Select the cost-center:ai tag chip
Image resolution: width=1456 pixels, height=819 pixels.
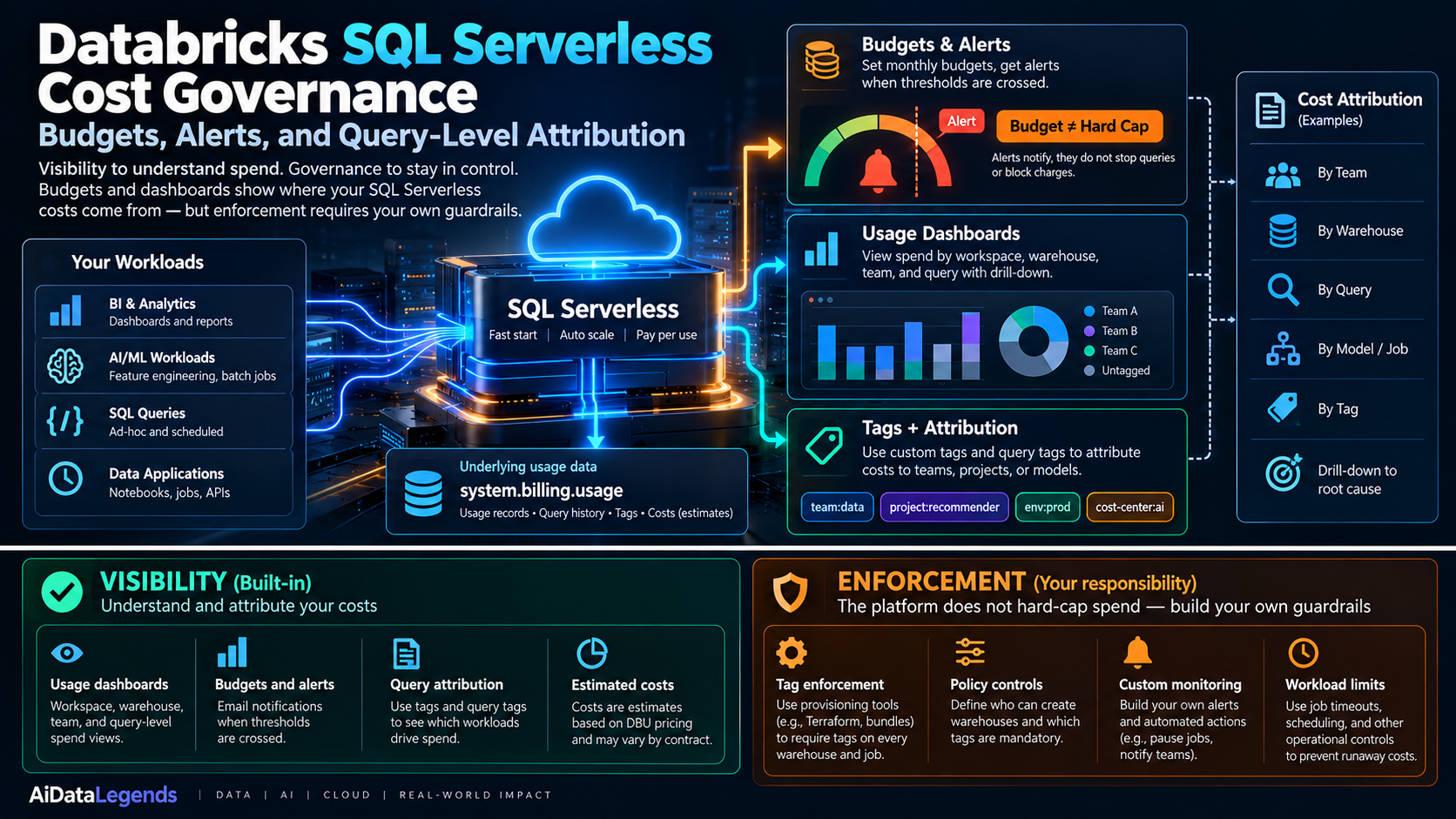pyautogui.click(x=1129, y=507)
